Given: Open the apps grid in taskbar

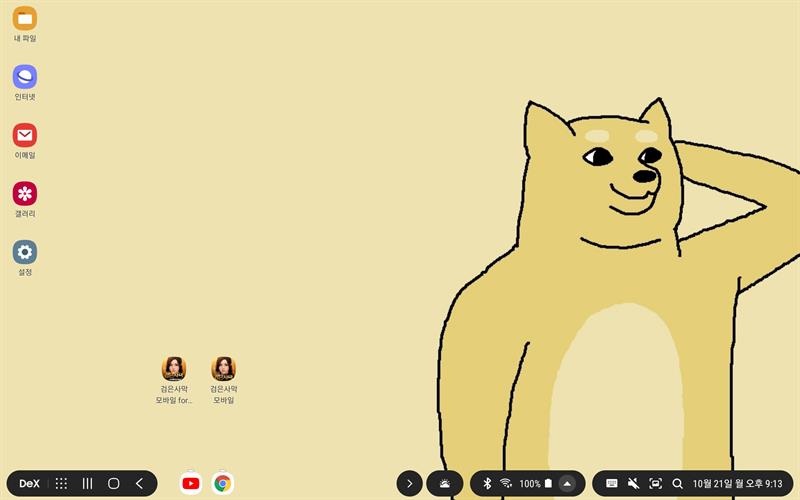Looking at the screenshot, I should point(61,484).
